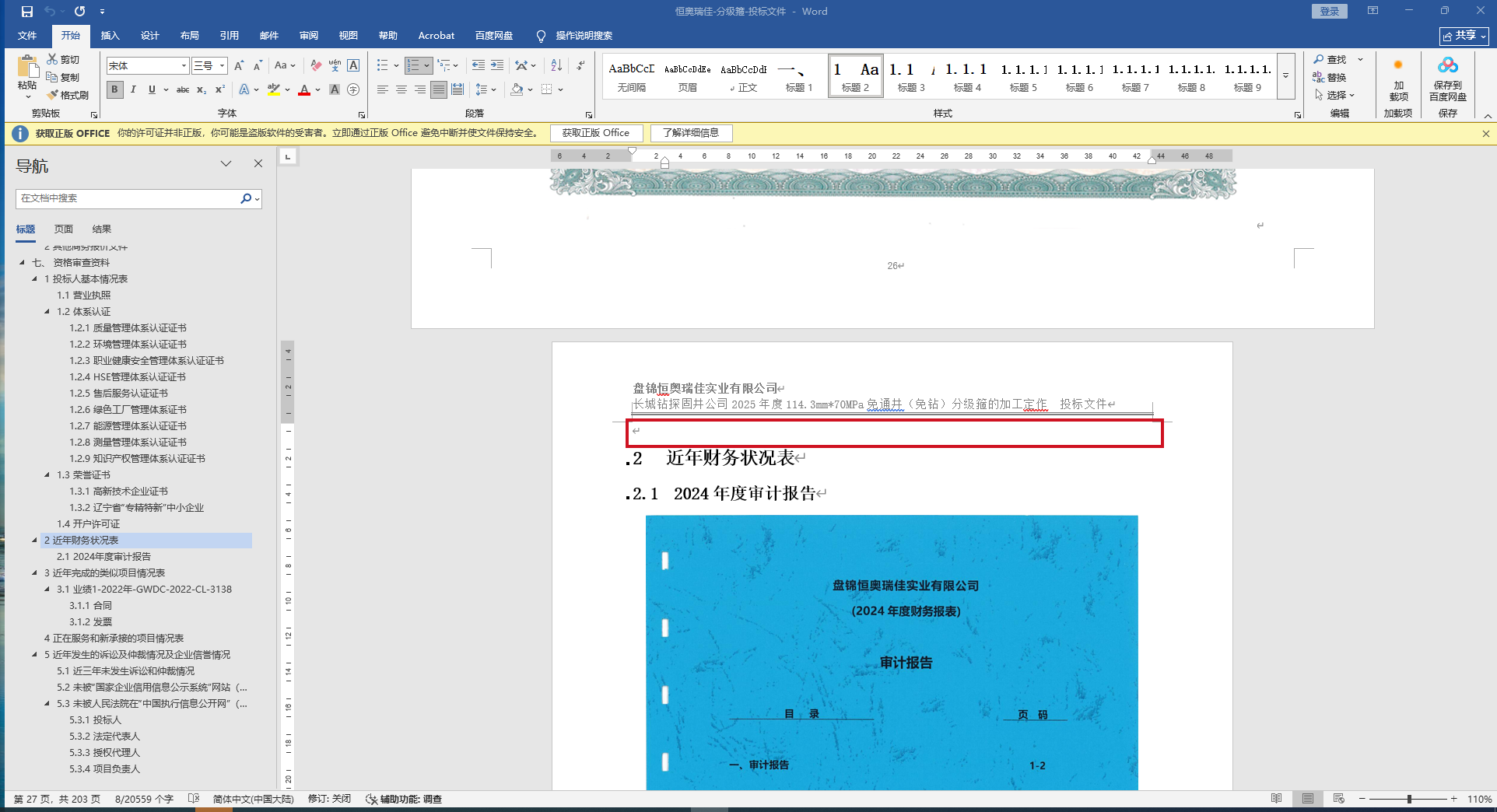Switch to the 视图 ribbon tab
1497x812 pixels.
click(348, 36)
